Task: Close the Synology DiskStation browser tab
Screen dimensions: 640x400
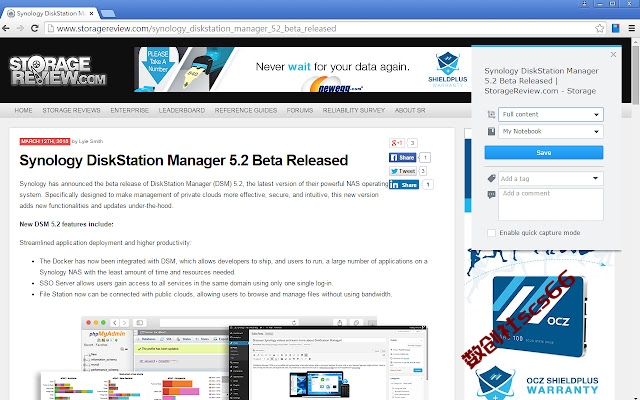Action: coord(92,13)
